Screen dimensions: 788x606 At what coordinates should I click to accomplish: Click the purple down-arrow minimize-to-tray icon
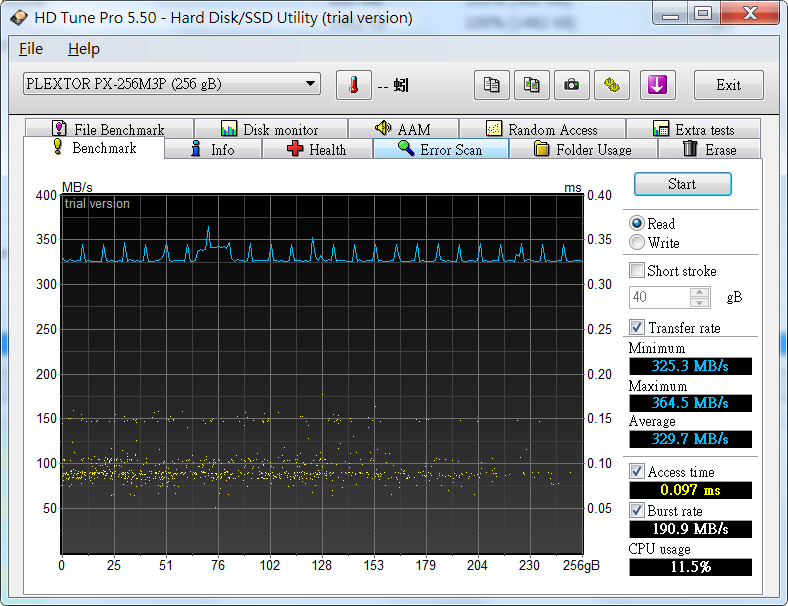[x=656, y=85]
